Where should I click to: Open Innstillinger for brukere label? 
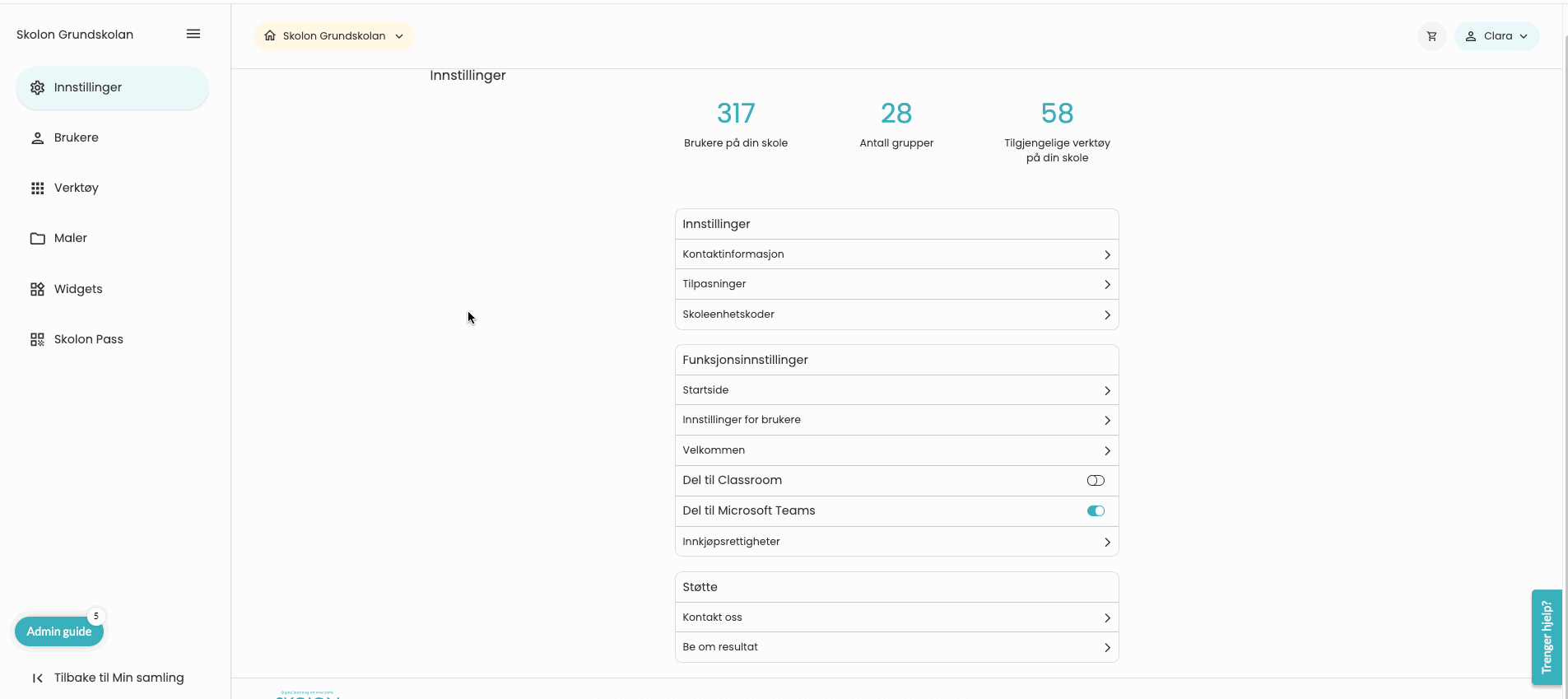[x=741, y=420]
